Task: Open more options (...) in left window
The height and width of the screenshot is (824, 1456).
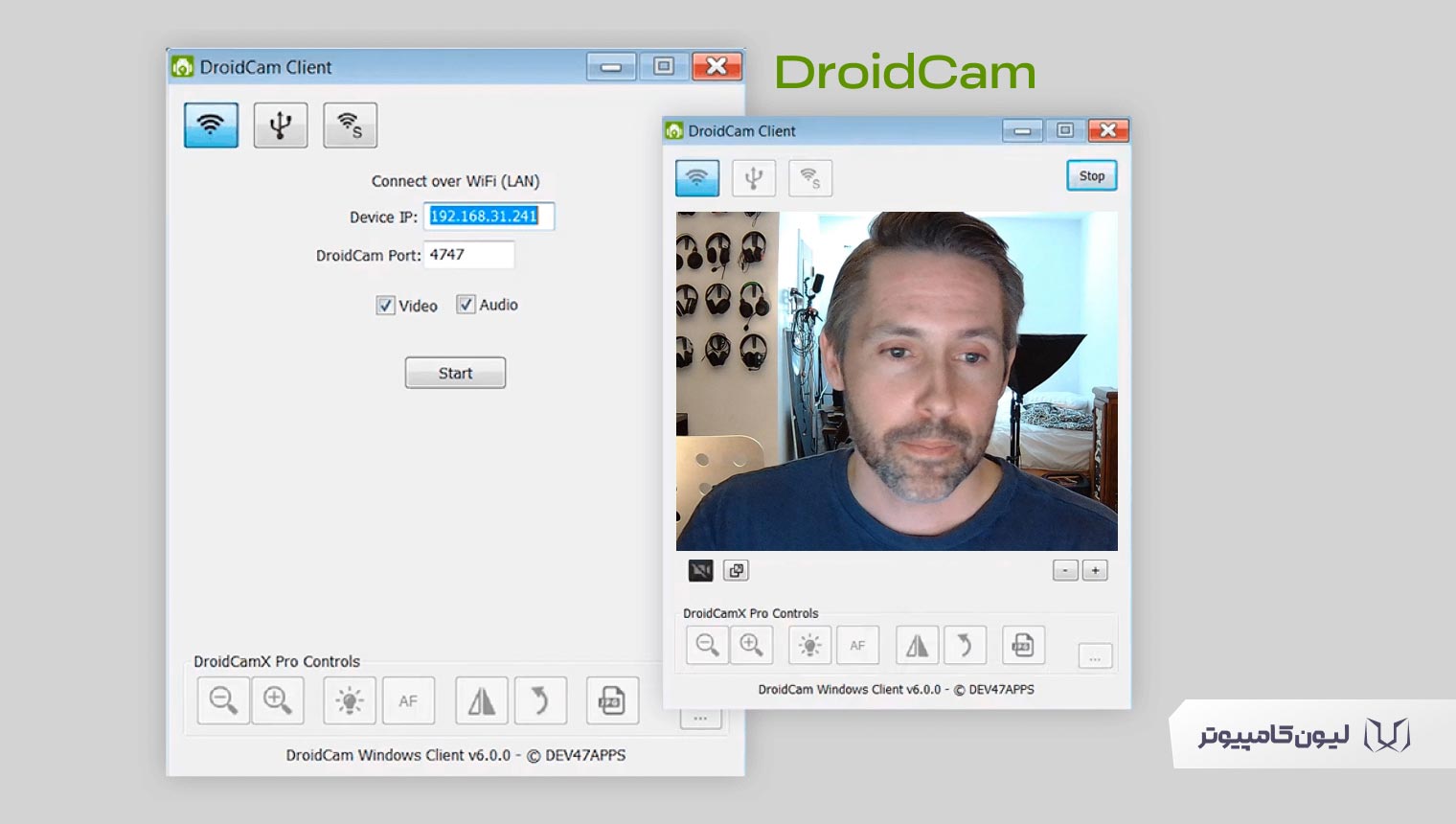Action: pos(700,718)
